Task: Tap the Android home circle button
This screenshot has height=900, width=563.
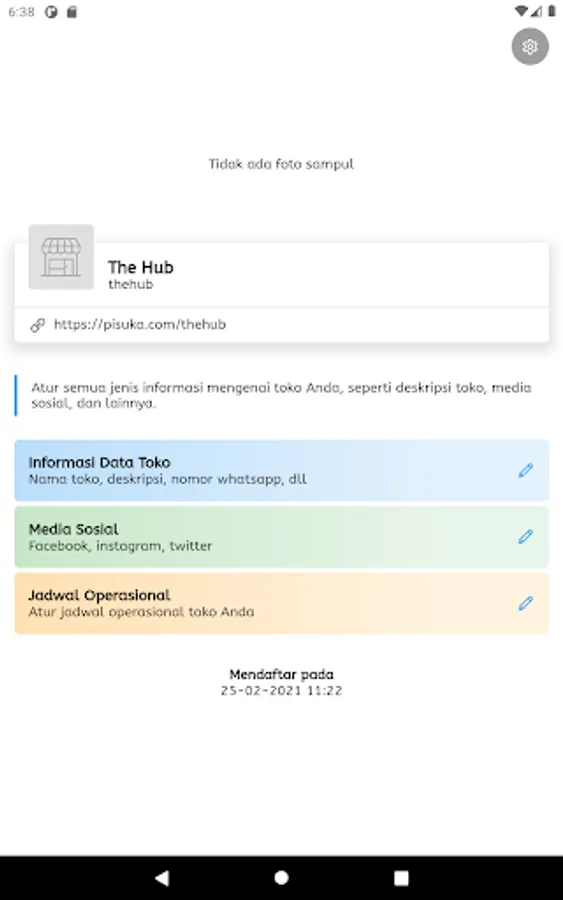Action: [281, 878]
